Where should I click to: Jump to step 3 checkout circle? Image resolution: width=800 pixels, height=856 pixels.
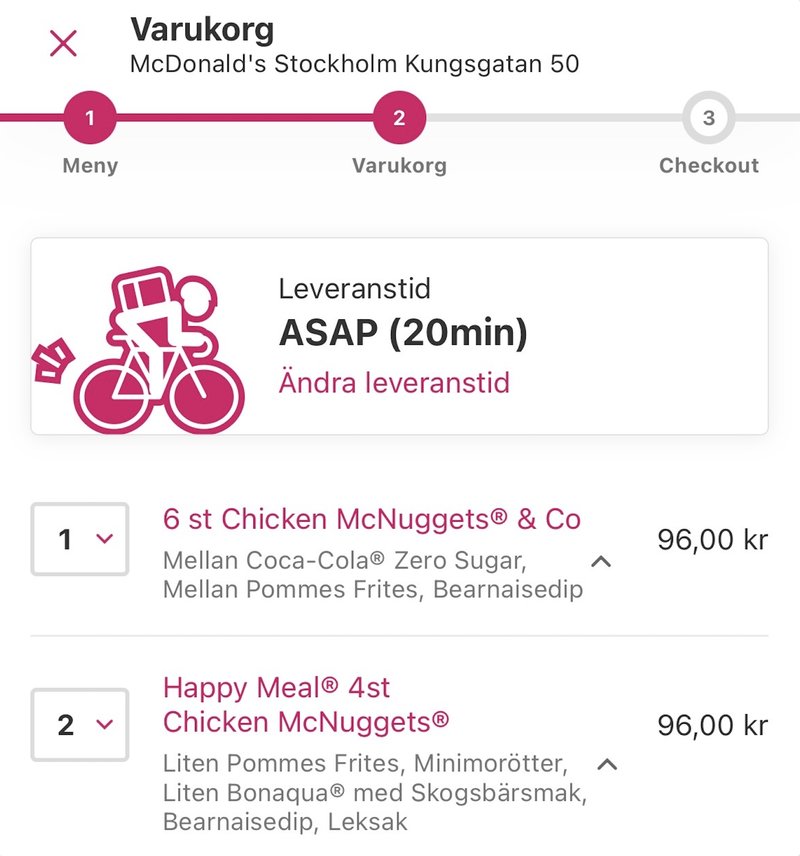[x=708, y=117]
